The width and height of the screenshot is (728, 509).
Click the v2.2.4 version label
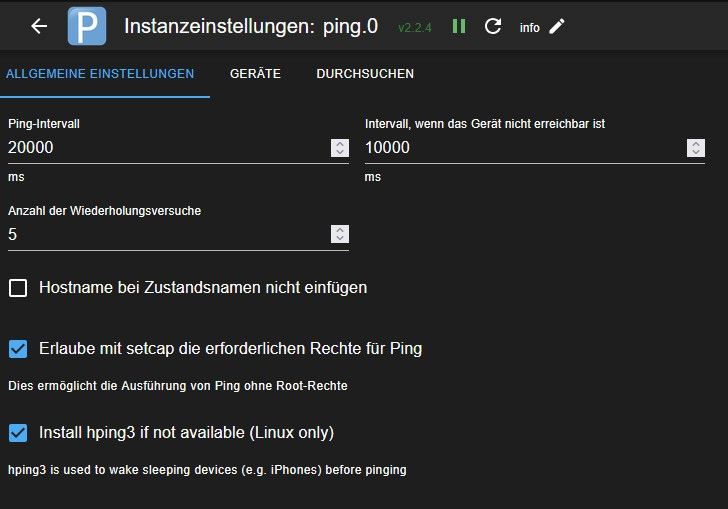pos(415,28)
